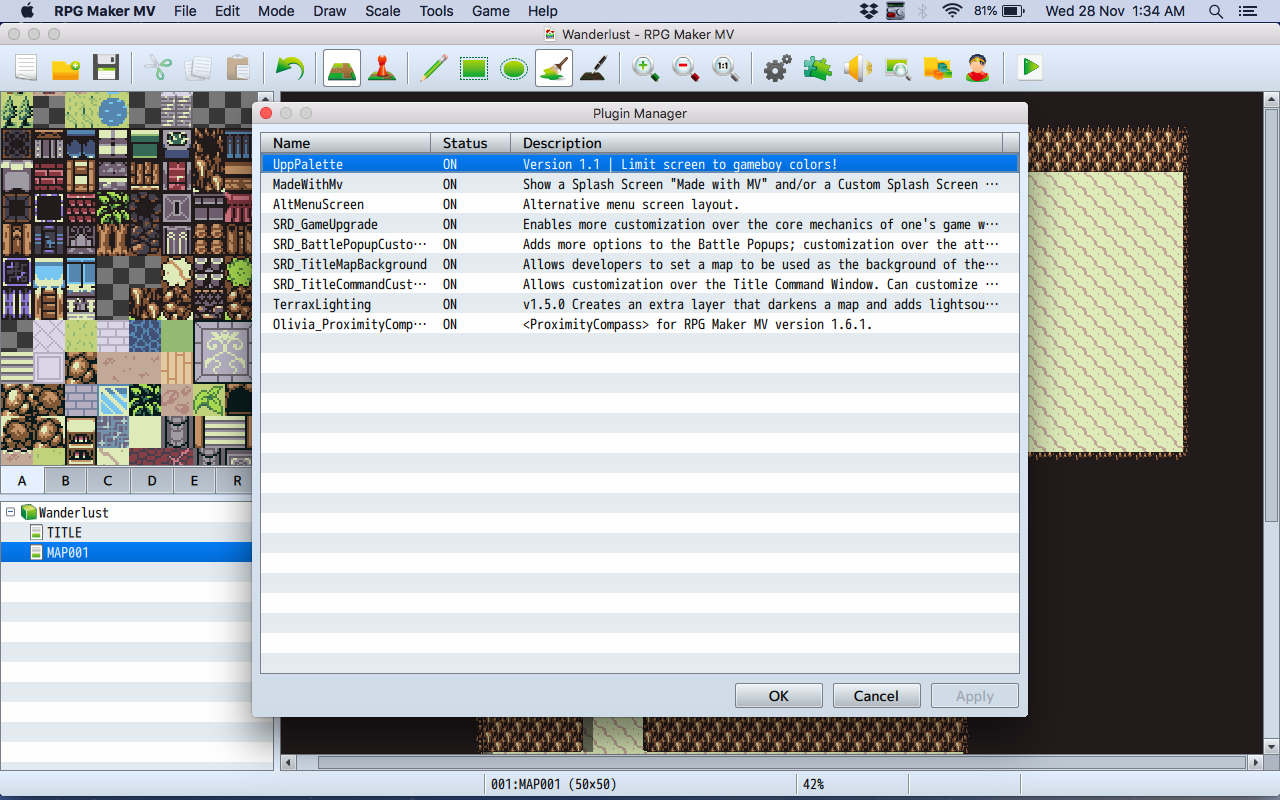This screenshot has width=1280, height=800.
Task: Open the Mode menu
Action: [x=276, y=11]
